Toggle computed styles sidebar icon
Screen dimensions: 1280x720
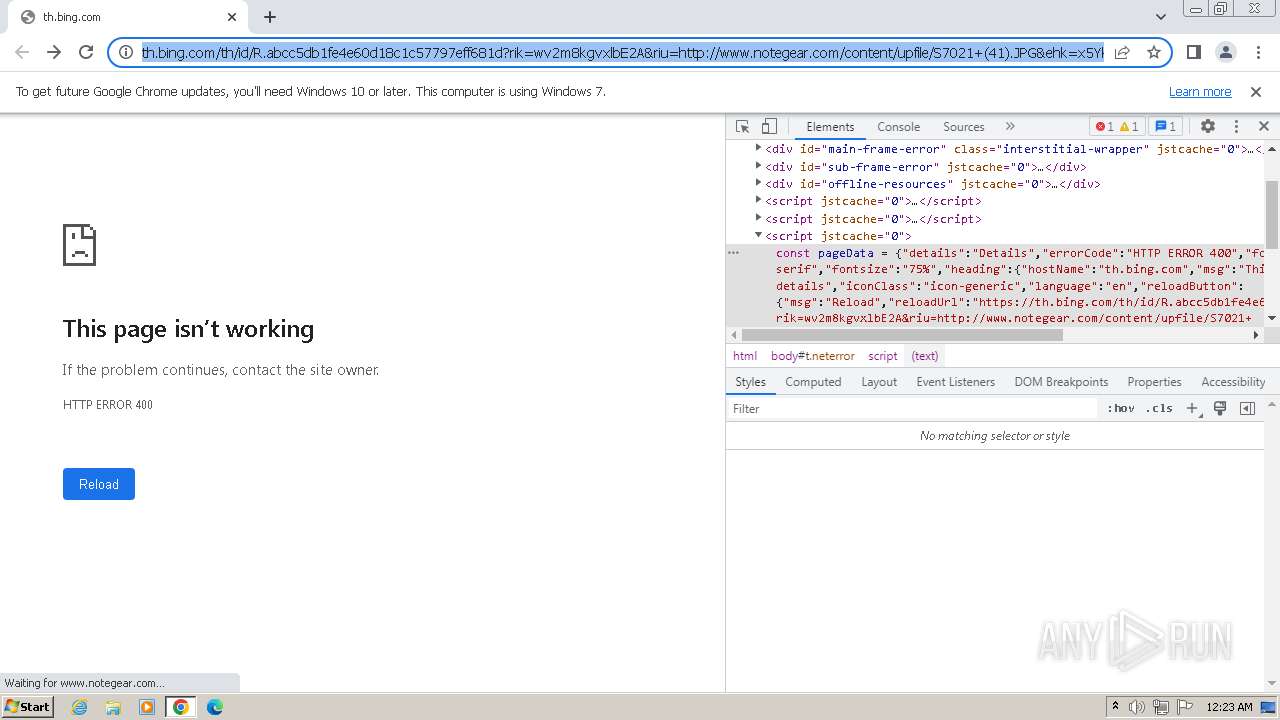[1247, 409]
